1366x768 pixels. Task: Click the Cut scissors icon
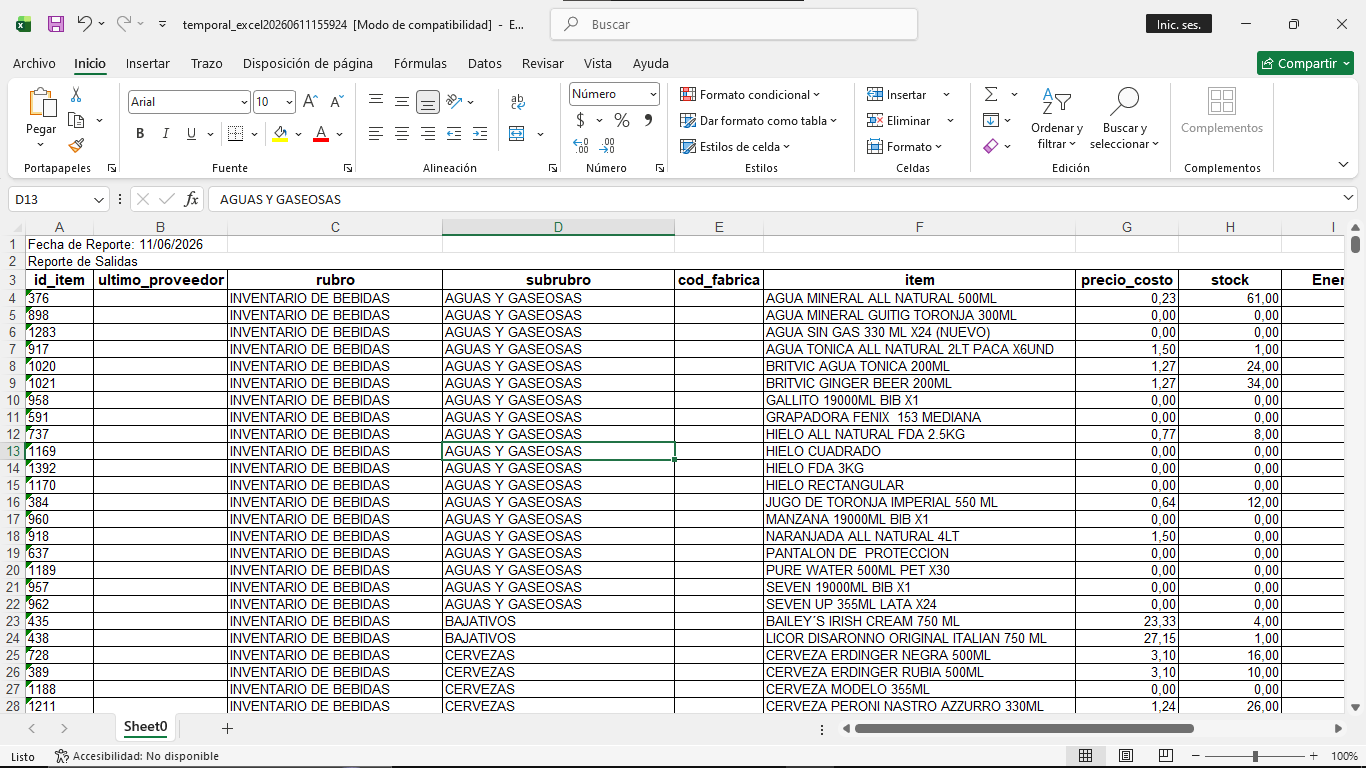(x=76, y=95)
